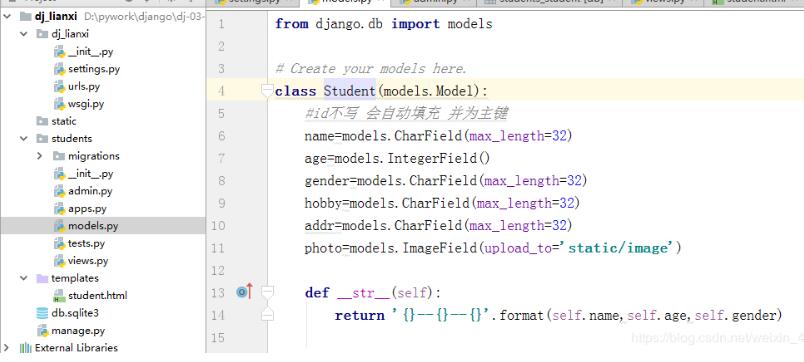Click the 'def __str__(self):' line

[x=373, y=293]
